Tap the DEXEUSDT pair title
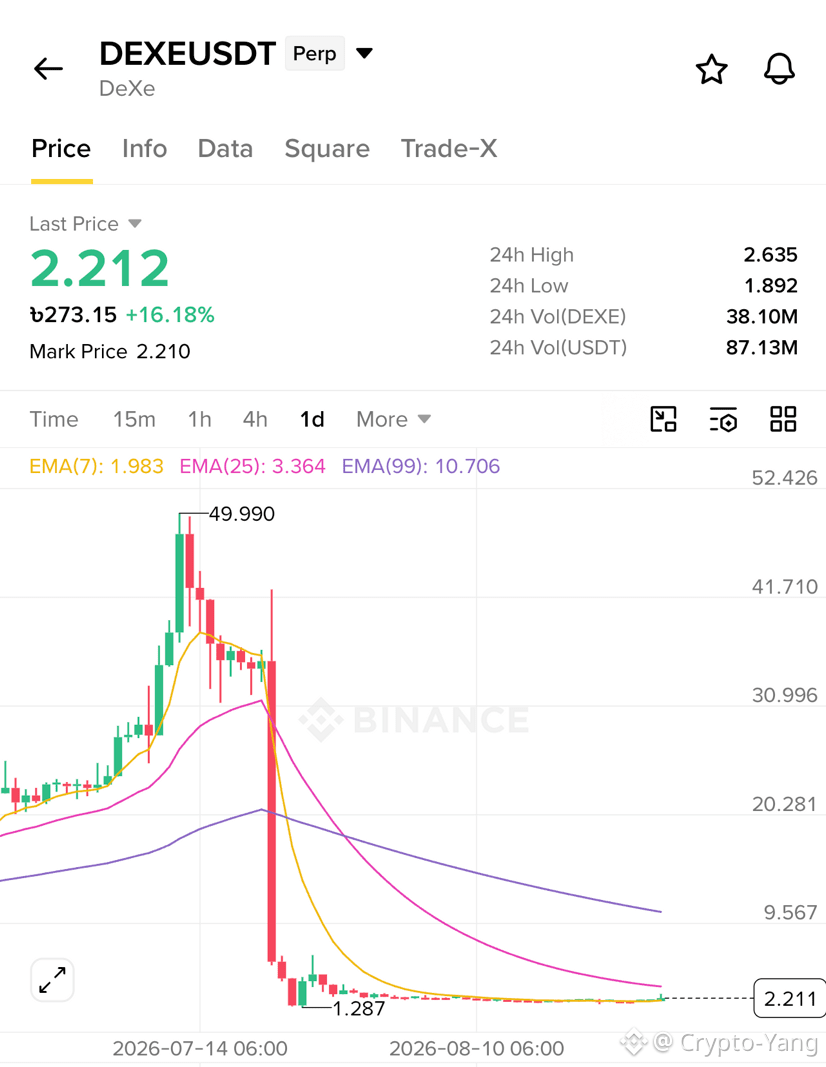This screenshot has height=1067, width=826. point(187,53)
